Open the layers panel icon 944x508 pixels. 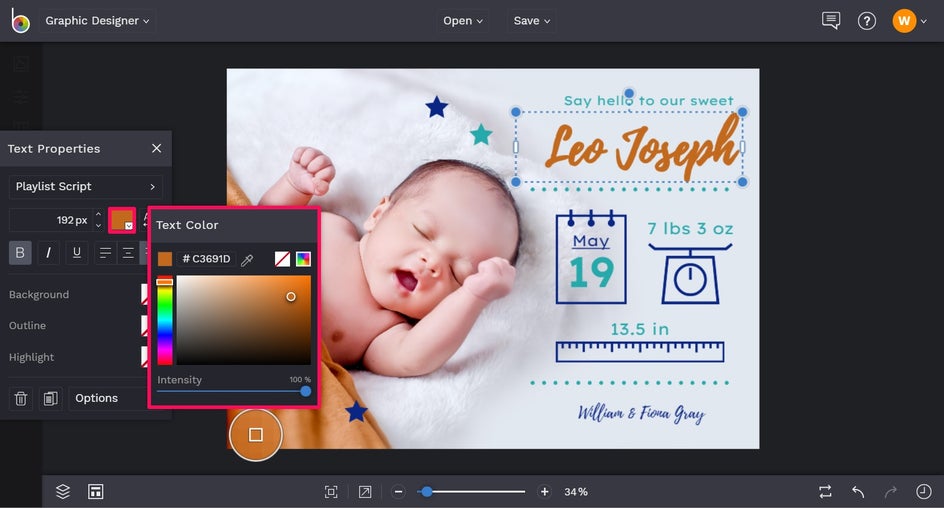pyautogui.click(x=63, y=492)
